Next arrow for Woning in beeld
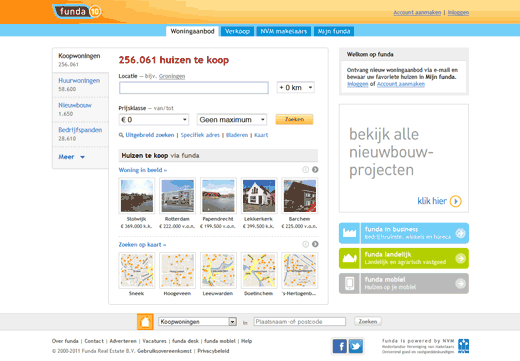 pyautogui.click(x=315, y=170)
